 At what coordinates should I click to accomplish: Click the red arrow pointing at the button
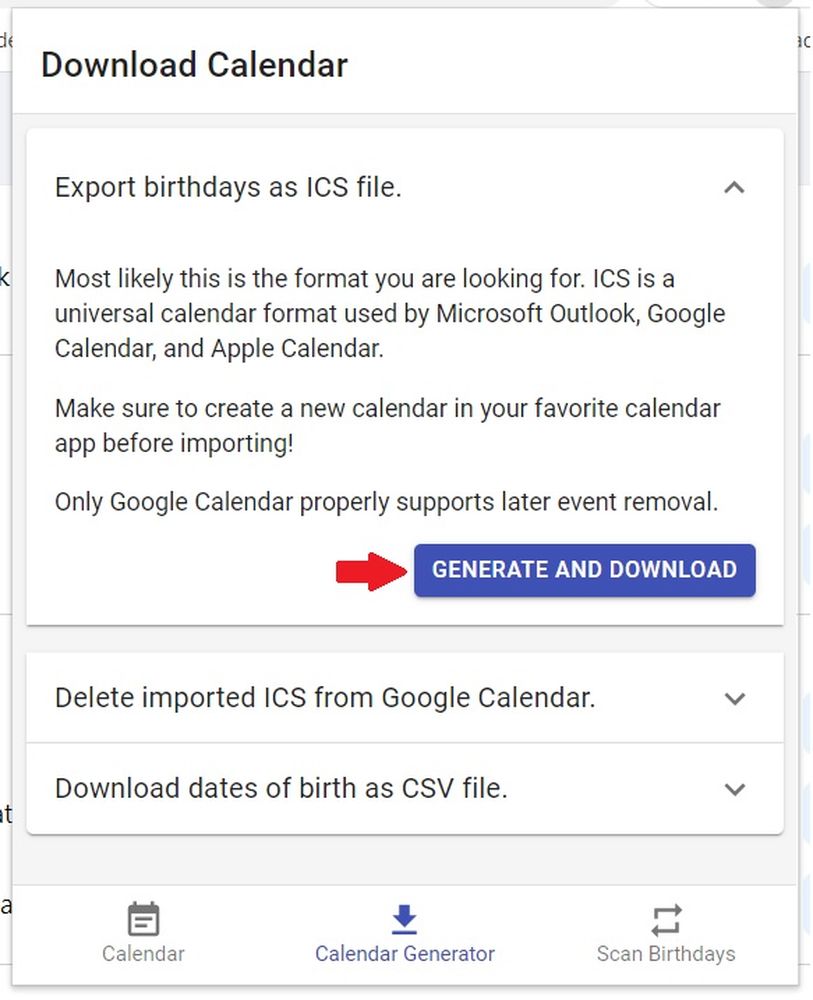[368, 571]
